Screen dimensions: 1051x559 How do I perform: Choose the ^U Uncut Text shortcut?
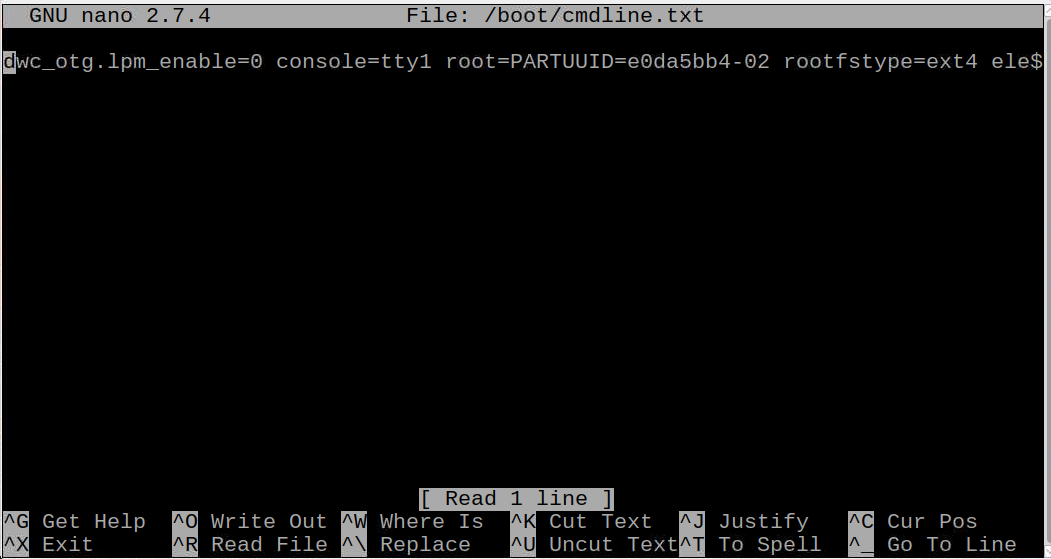click(594, 544)
